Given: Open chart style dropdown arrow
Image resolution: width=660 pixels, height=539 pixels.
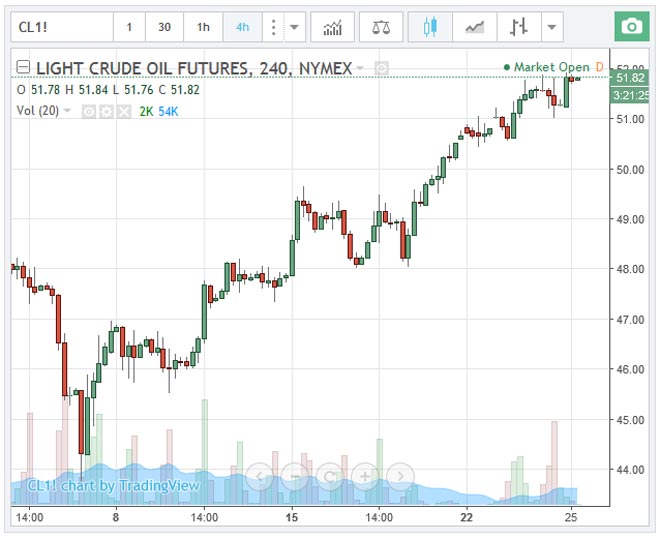Looking at the screenshot, I should pyautogui.click(x=552, y=27).
